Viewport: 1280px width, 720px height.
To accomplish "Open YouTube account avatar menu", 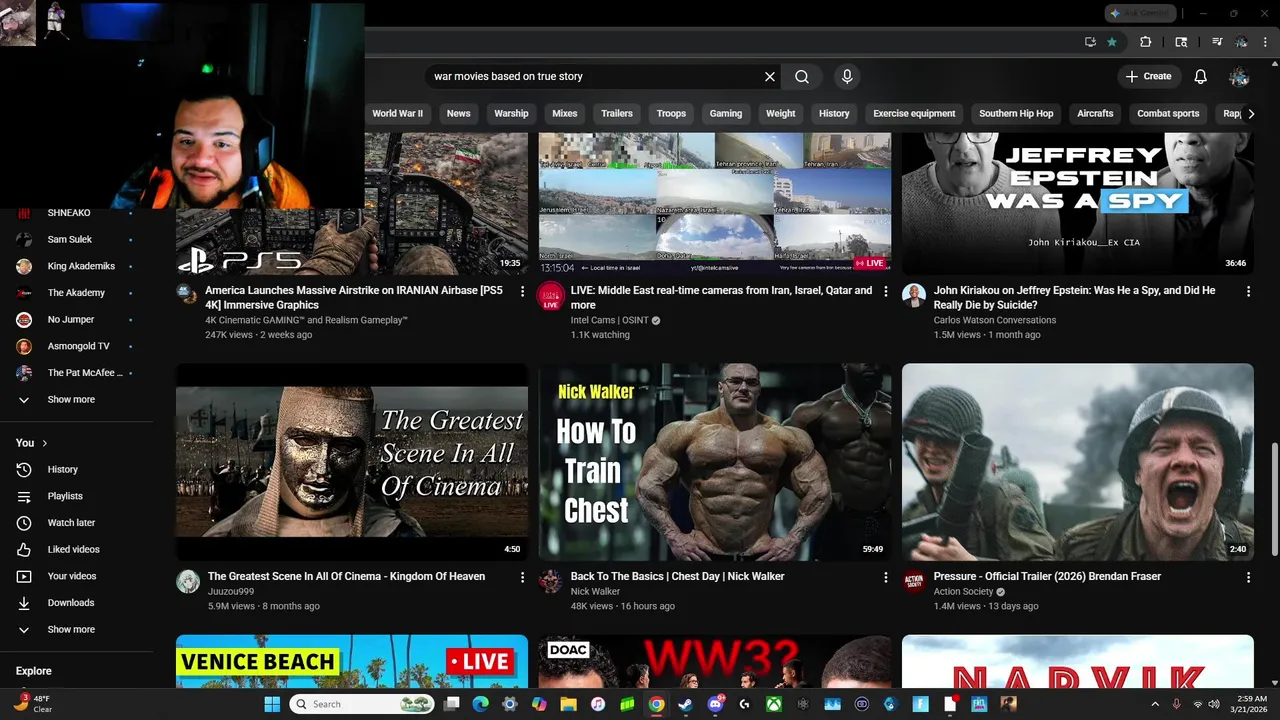I will pyautogui.click(x=1239, y=76).
